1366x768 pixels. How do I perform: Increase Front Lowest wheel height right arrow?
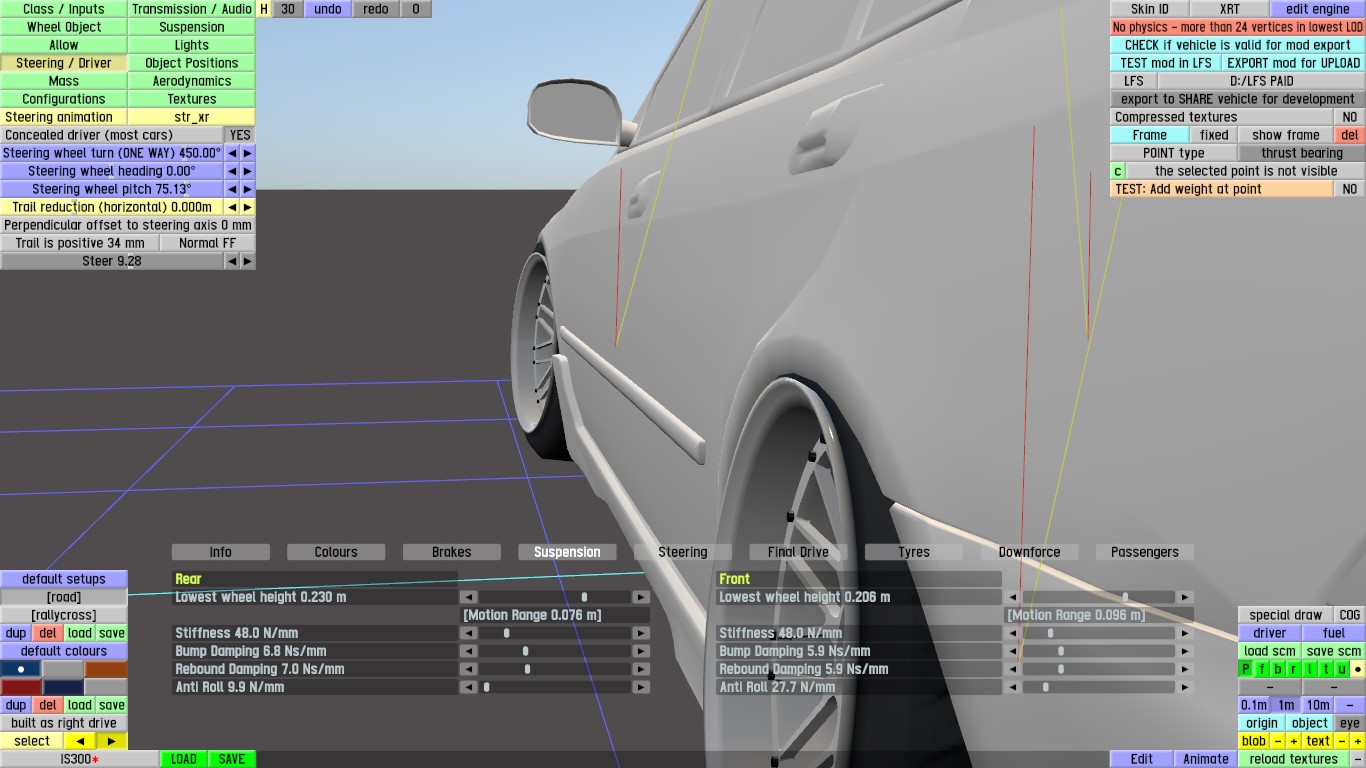[1185, 597]
